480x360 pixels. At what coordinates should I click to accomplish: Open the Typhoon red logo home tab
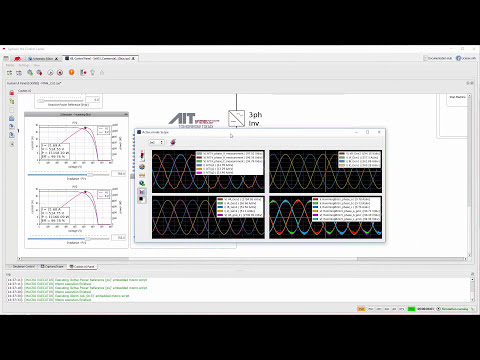[17, 59]
